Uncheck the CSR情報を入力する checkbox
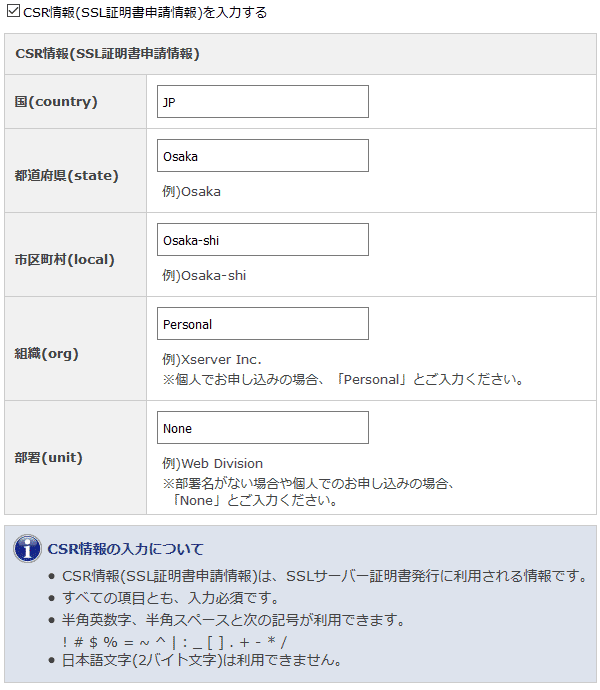Screen dimensions: 600x690 [x=13, y=11]
